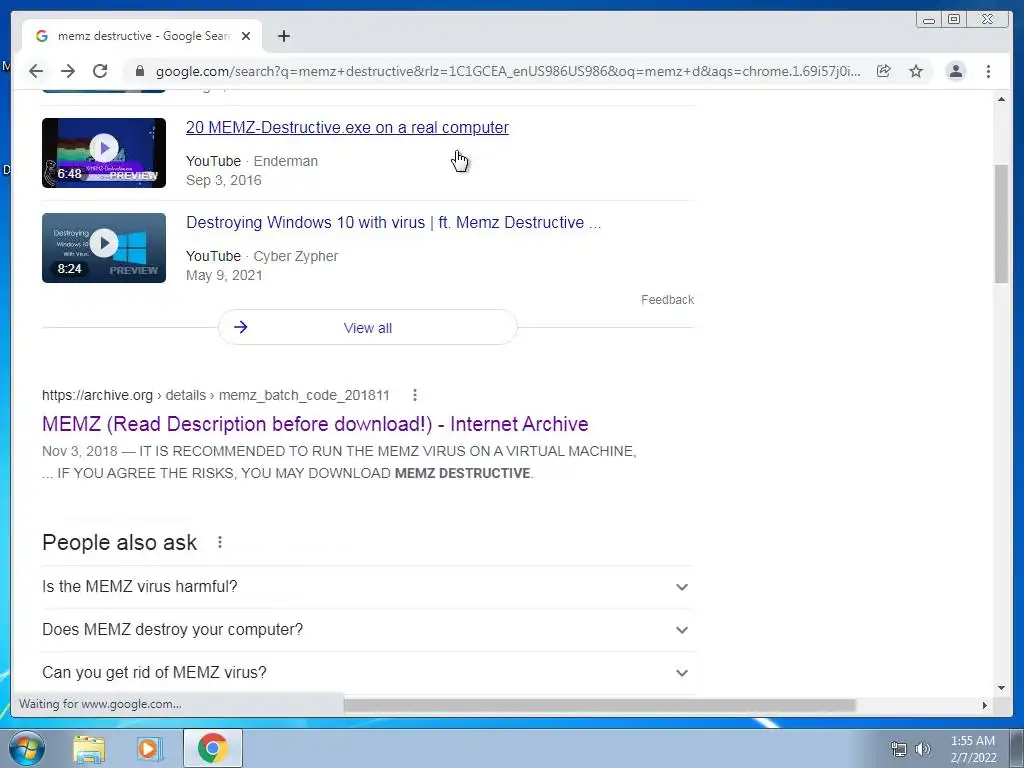
Task: Click the vertical scrollbar down arrow
Action: coord(1001,688)
